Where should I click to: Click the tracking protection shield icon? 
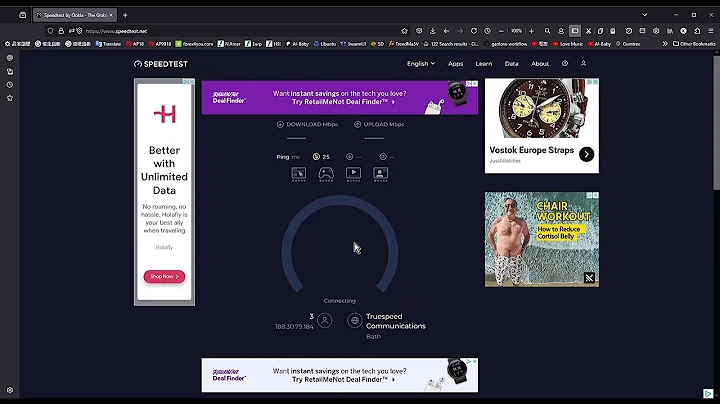coord(51,31)
